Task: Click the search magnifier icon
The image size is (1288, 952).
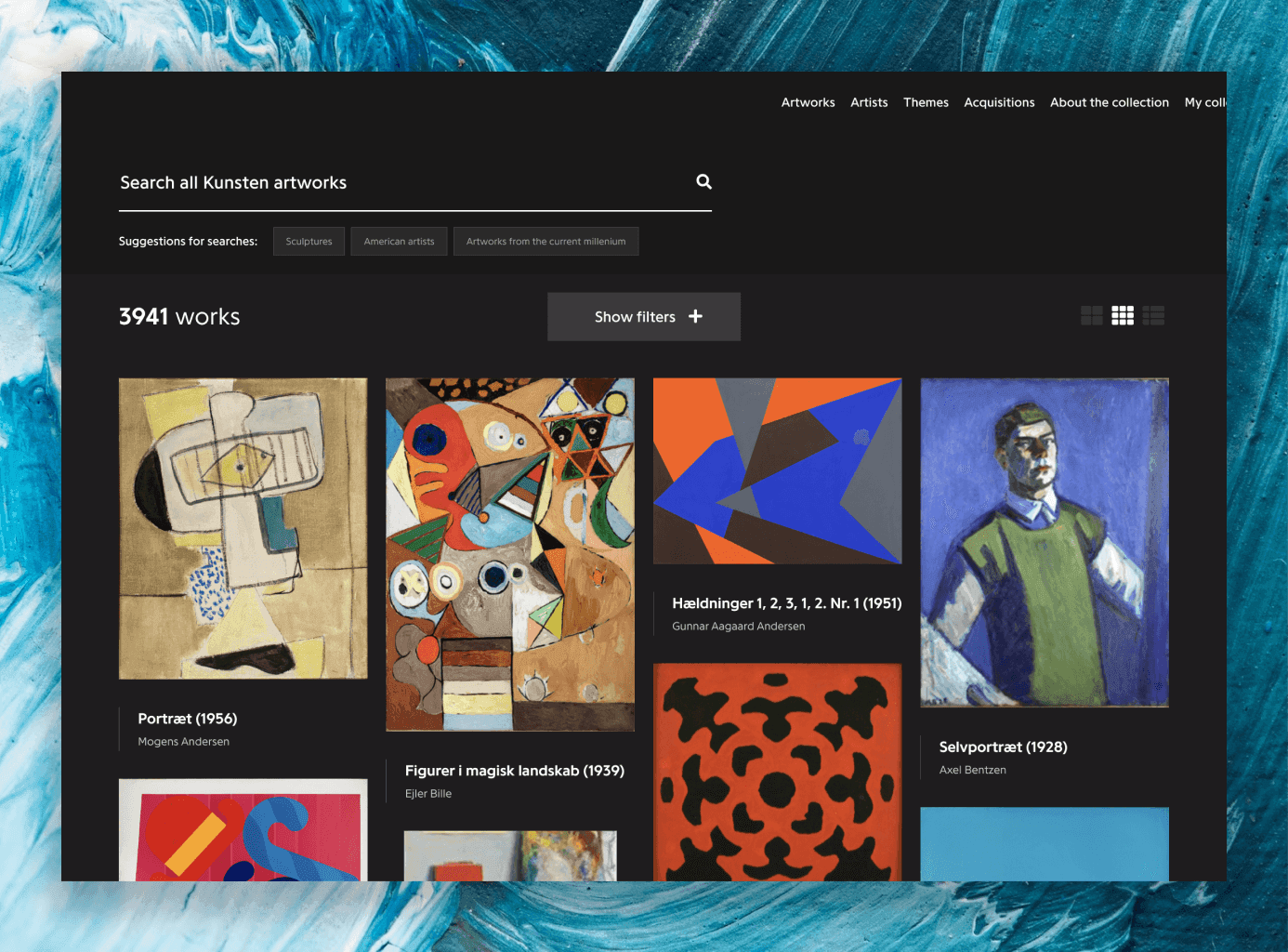Action: [x=703, y=182]
